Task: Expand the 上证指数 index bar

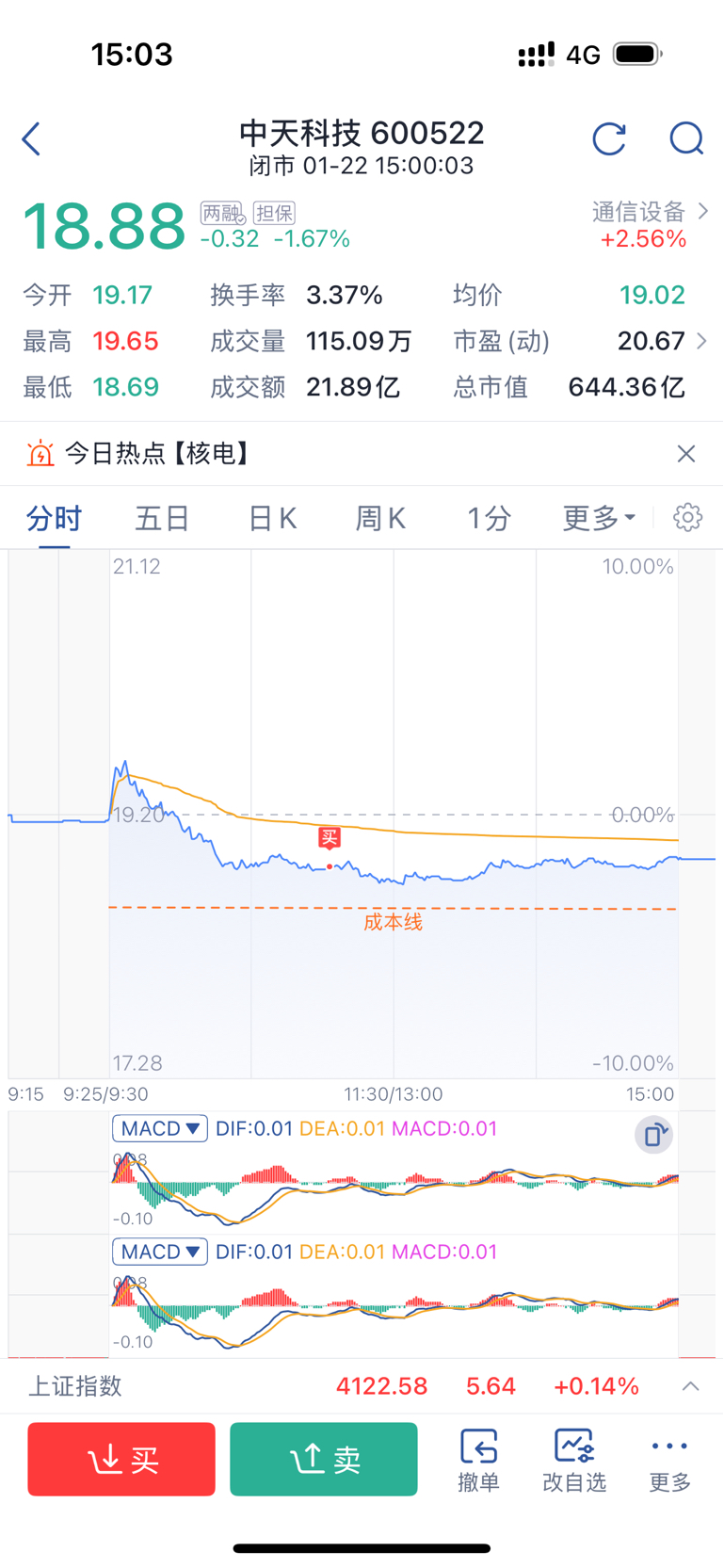Action: point(690,1386)
